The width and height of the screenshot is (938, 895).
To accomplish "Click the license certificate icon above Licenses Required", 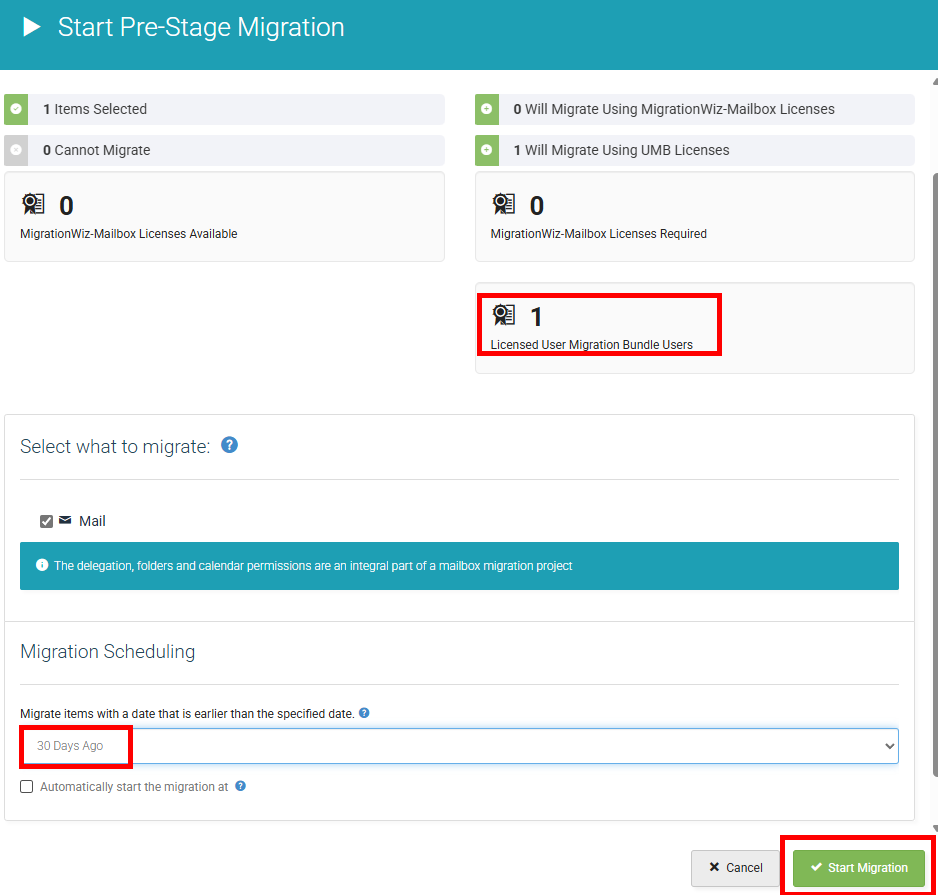I will [x=504, y=204].
